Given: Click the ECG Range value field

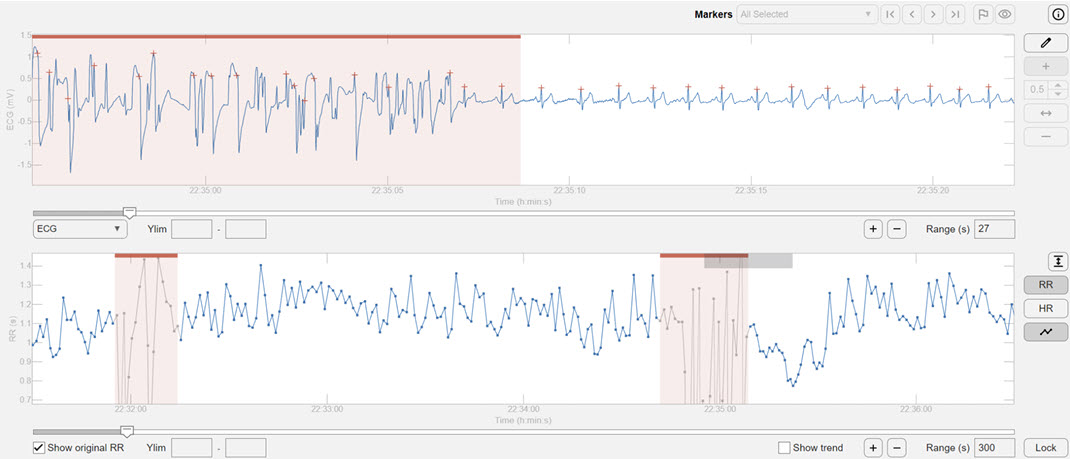Looking at the screenshot, I should click(x=994, y=229).
